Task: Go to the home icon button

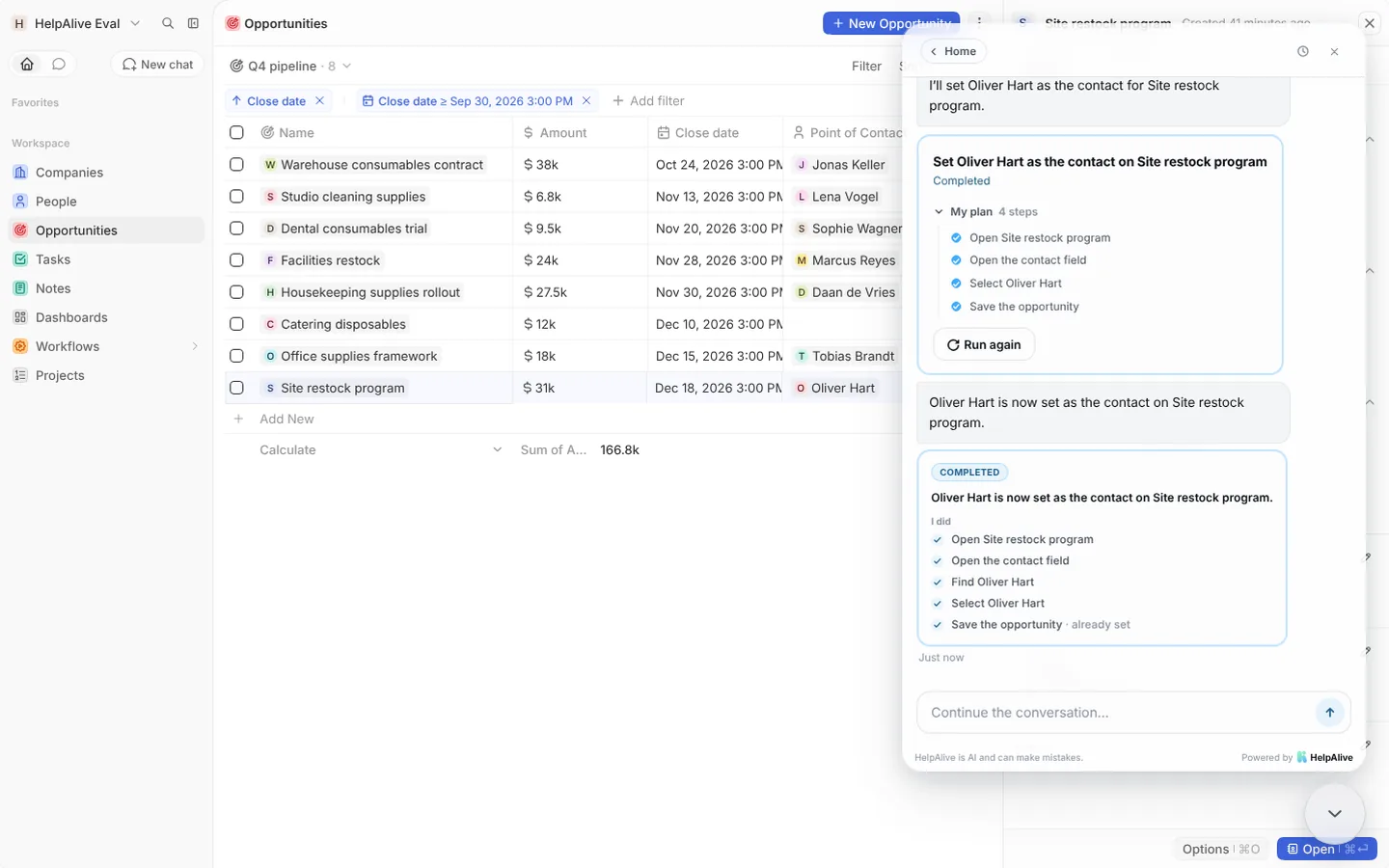Action: [27, 64]
